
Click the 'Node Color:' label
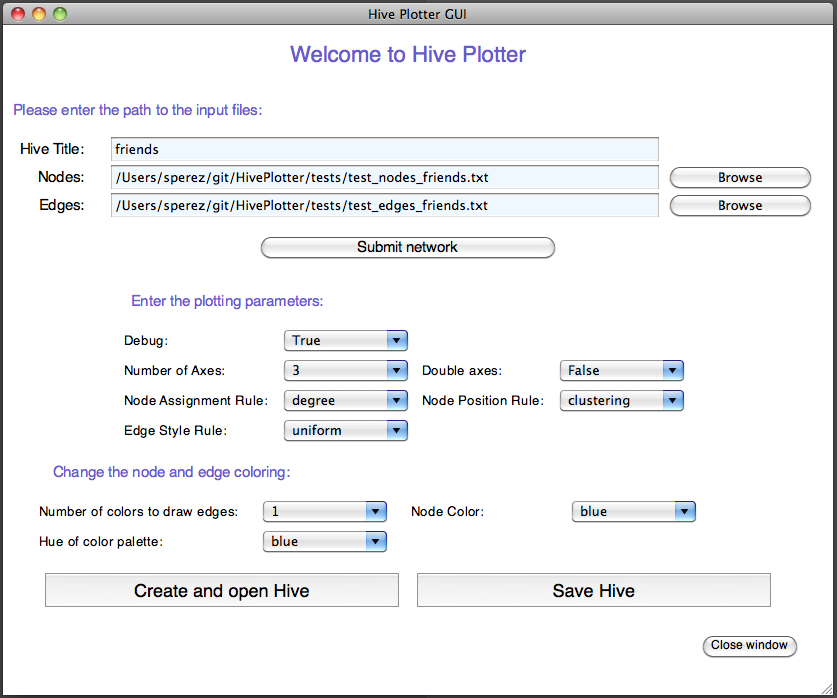click(x=447, y=511)
